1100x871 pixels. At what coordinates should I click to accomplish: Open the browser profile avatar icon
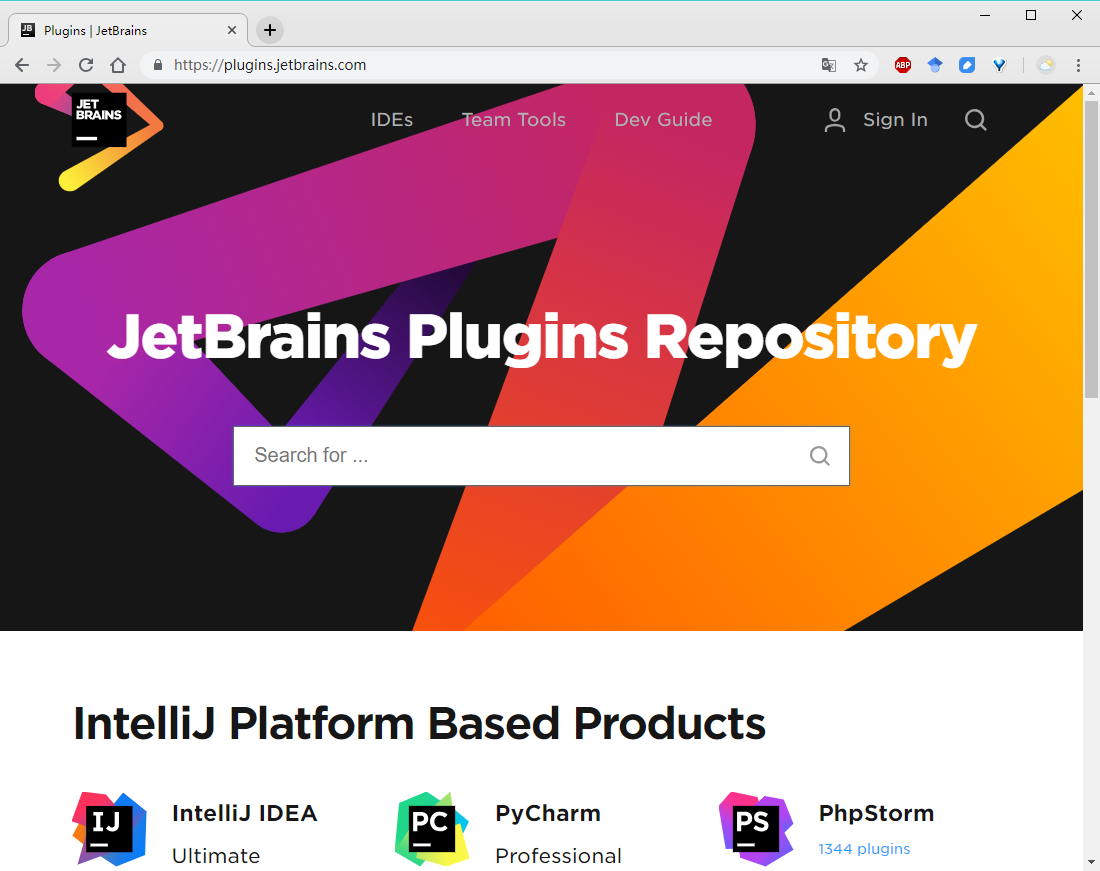click(x=1046, y=65)
